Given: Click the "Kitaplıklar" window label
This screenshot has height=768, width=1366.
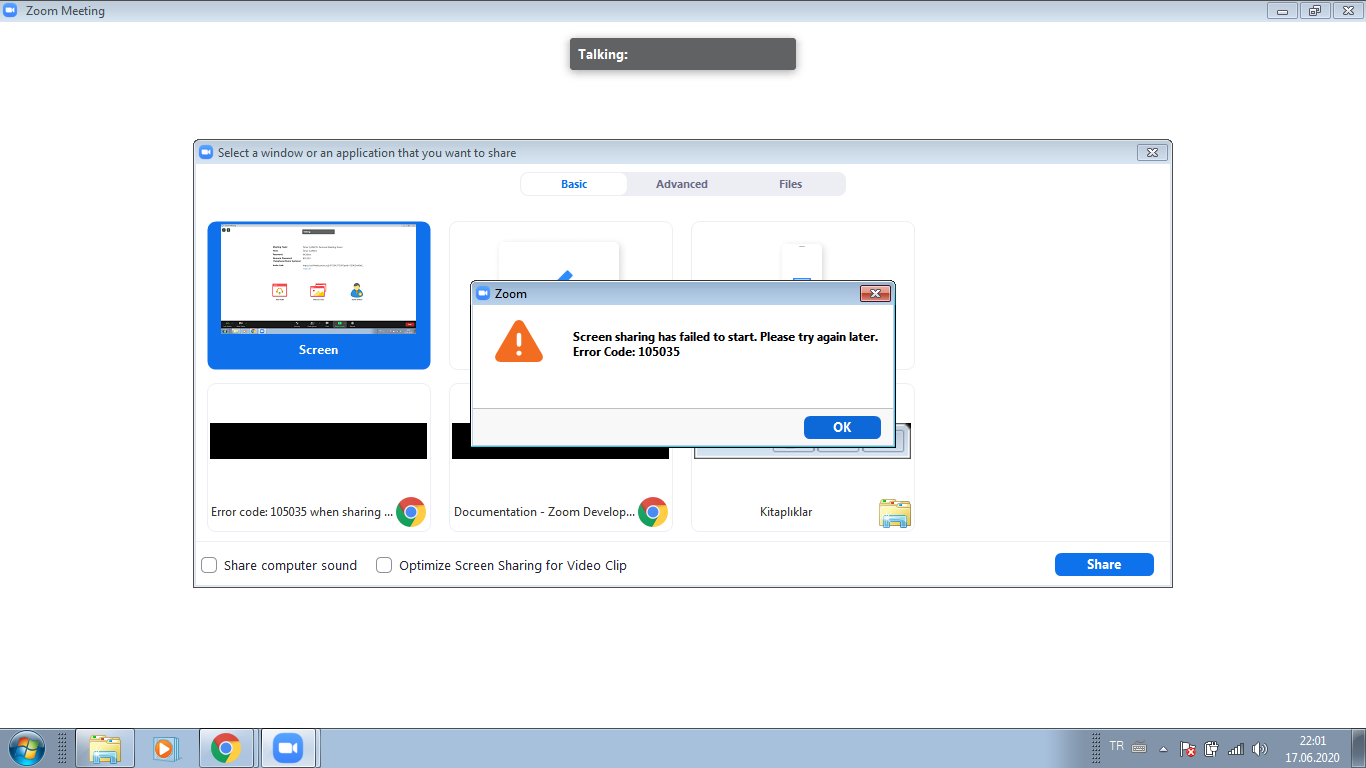Looking at the screenshot, I should tap(786, 512).
